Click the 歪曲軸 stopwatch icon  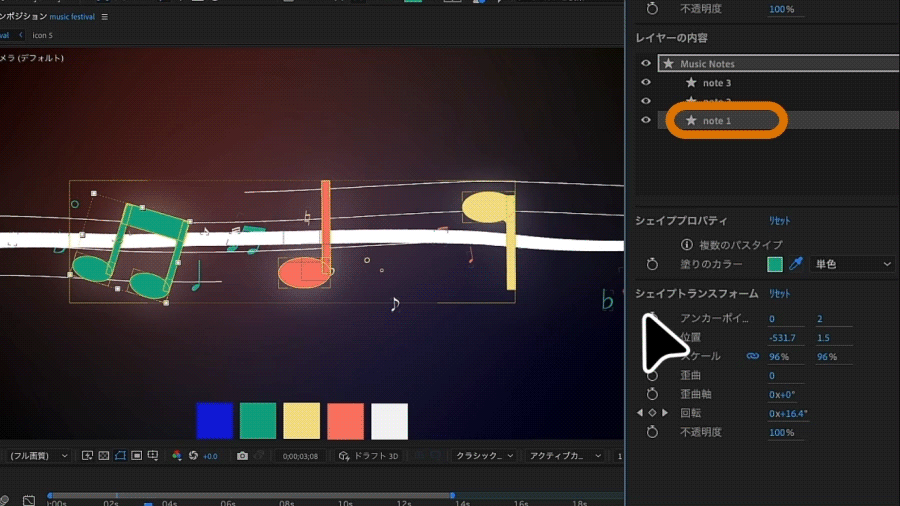(x=652, y=394)
